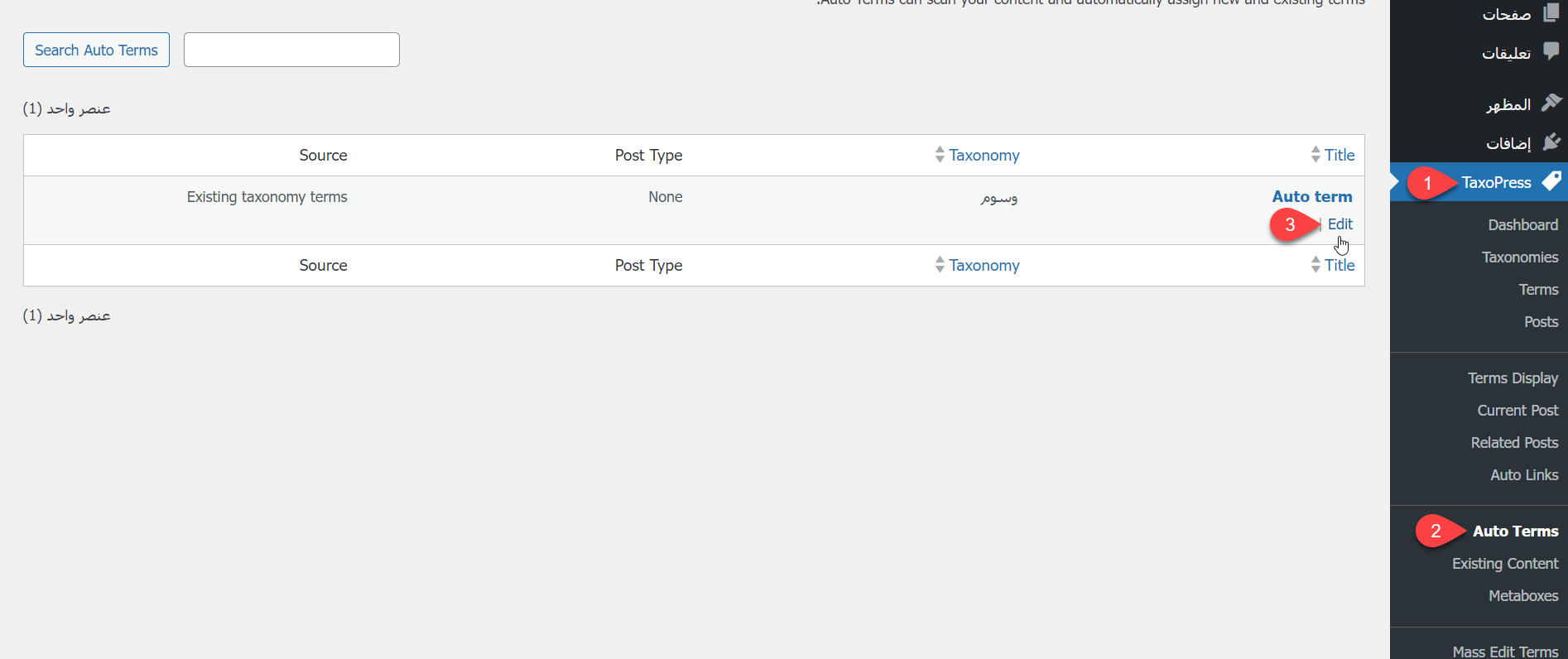
Task: Click the TaxoPress tag icon in sidebar
Action: (1551, 181)
